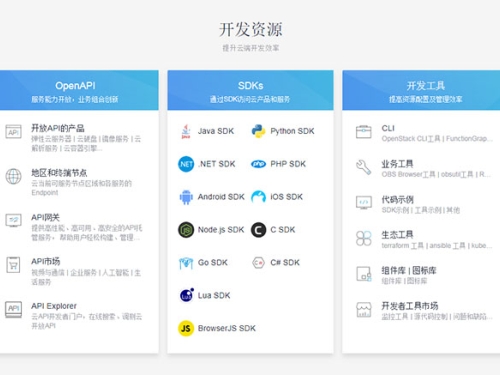Open the Lua SDK text link

214,295
